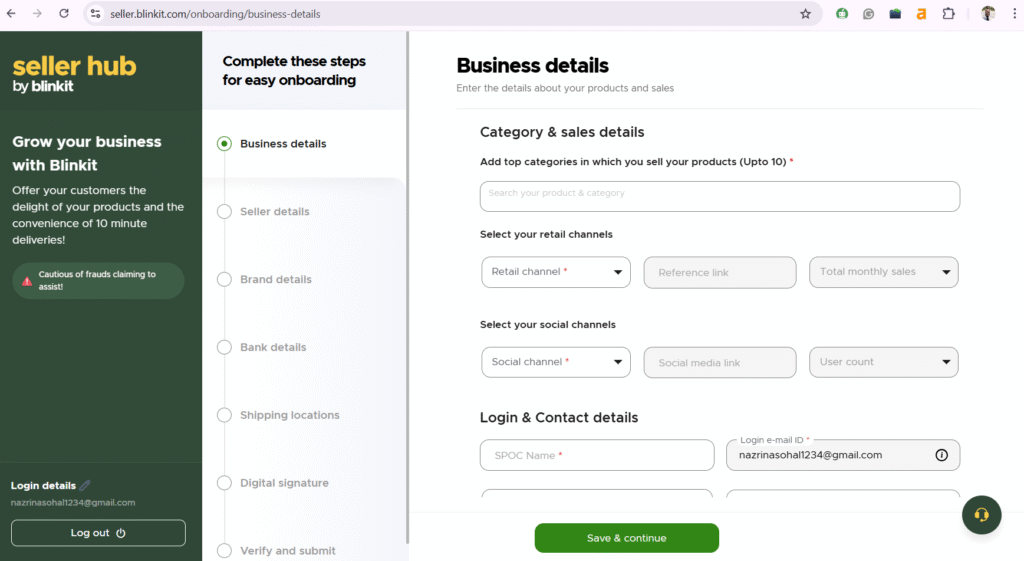The width and height of the screenshot is (1024, 561).
Task: Open the Total monthly sales dropdown
Action: pos(883,272)
